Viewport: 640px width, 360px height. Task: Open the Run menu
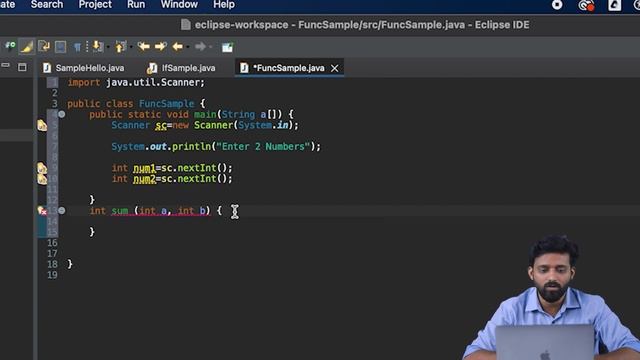pyautogui.click(x=136, y=5)
